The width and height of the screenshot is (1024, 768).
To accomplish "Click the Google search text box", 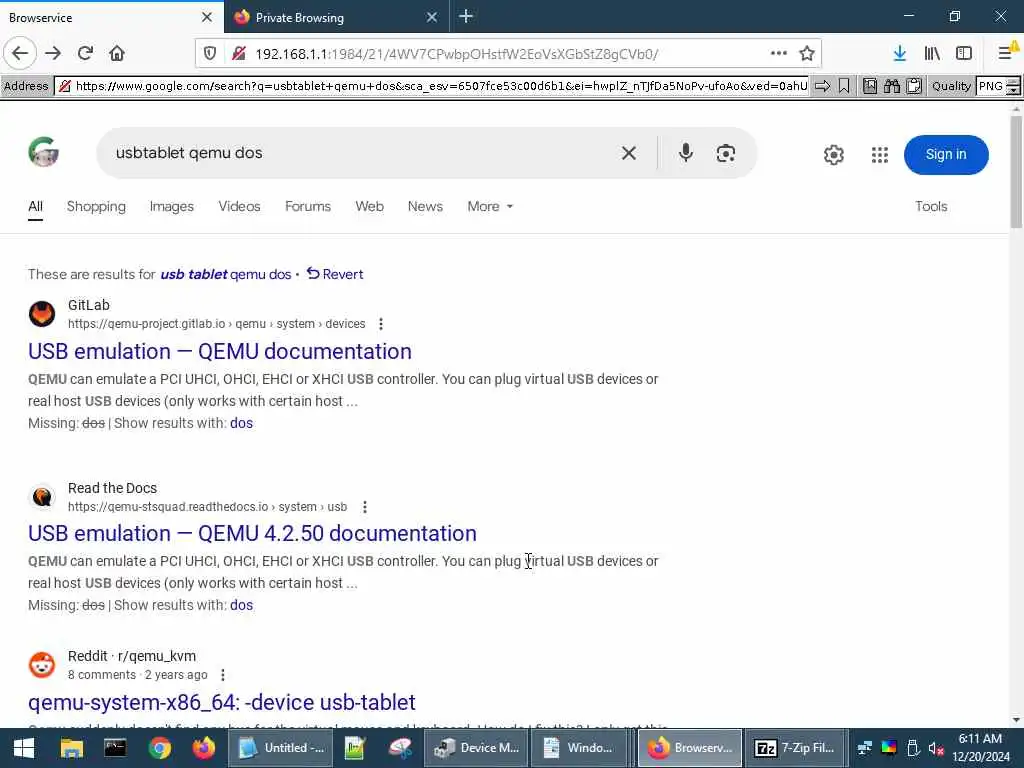I will point(361,153).
